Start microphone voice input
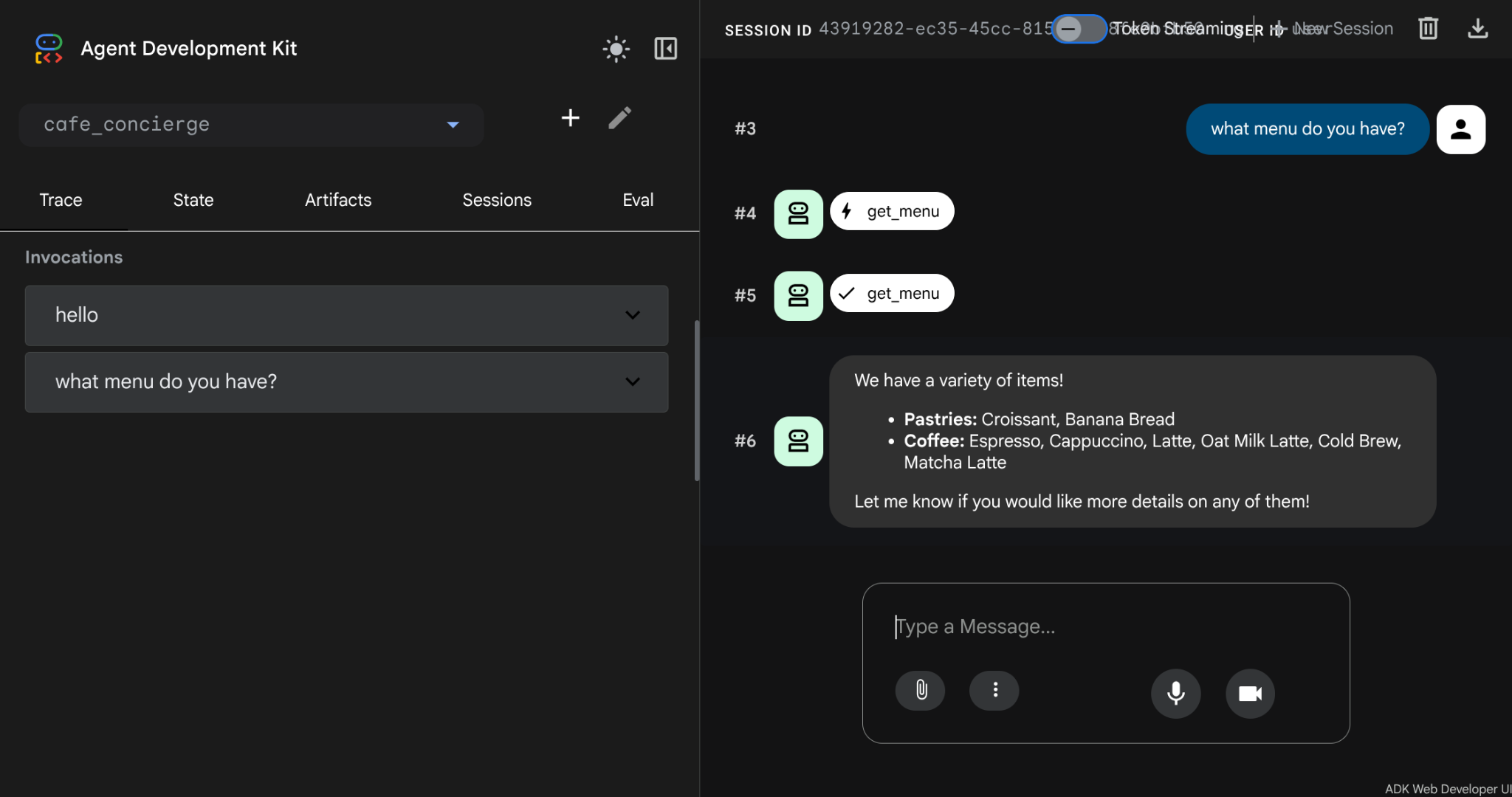Image resolution: width=1512 pixels, height=797 pixels. 1175,693
